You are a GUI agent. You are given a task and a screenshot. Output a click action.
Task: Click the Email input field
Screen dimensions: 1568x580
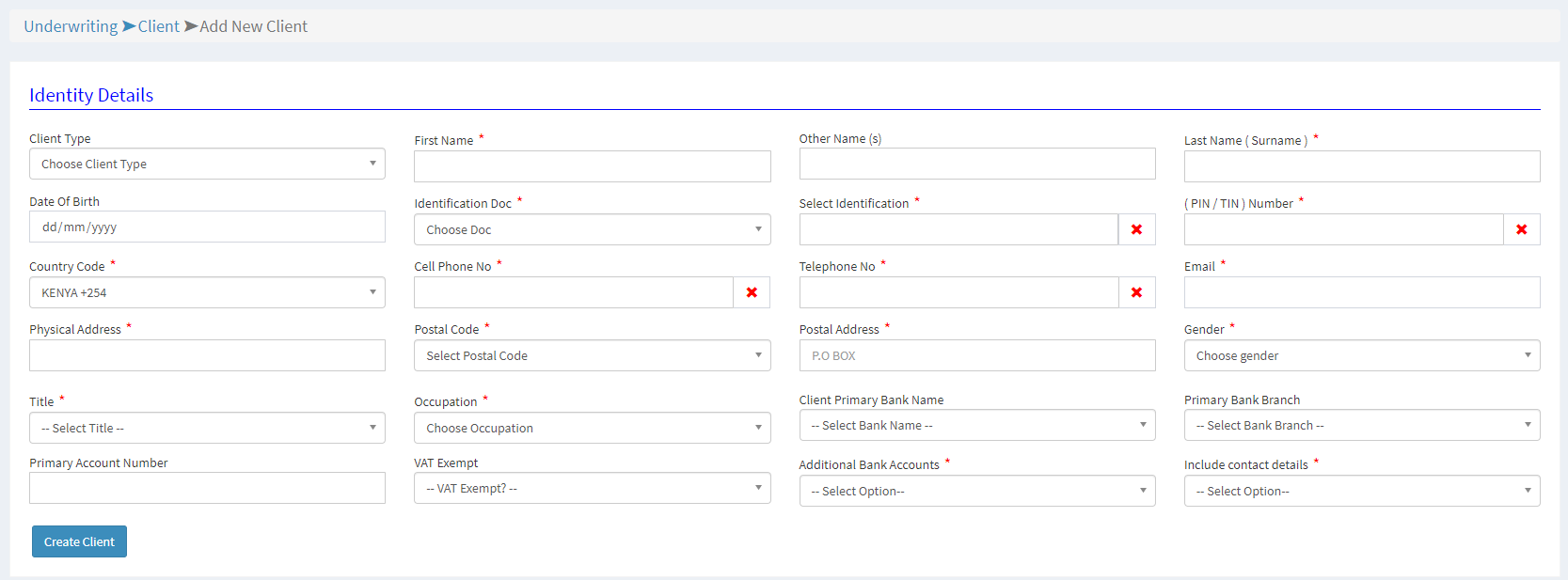pos(1361,292)
